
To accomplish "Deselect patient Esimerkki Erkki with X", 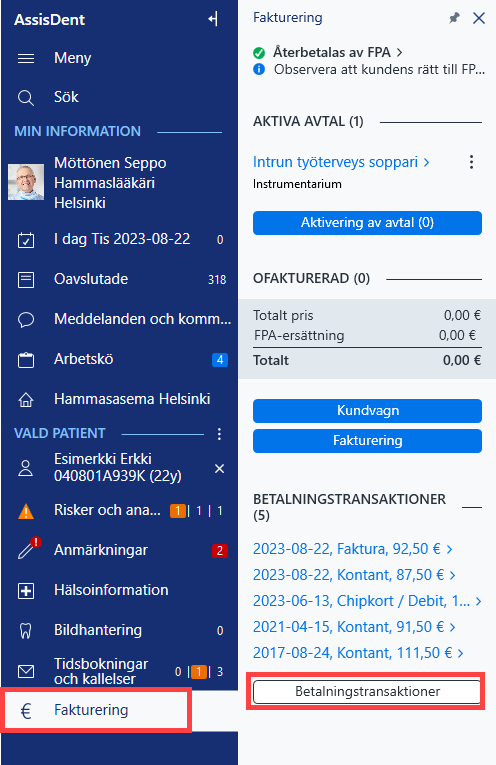I will coord(219,468).
